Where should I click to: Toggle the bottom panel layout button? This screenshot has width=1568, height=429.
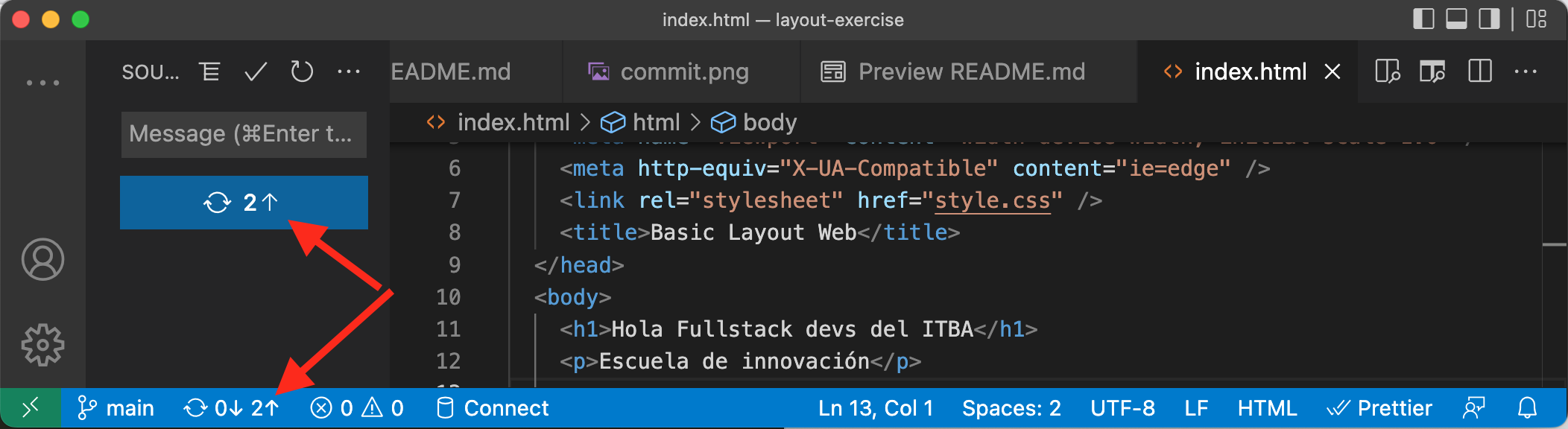coord(1456,19)
